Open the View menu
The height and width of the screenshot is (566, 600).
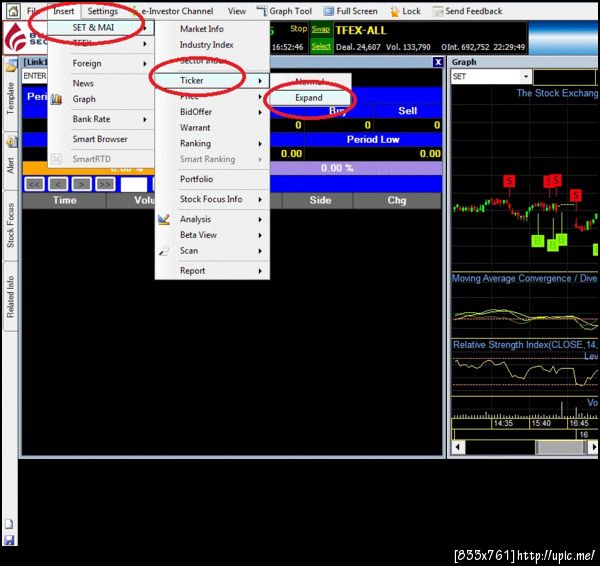coord(237,11)
